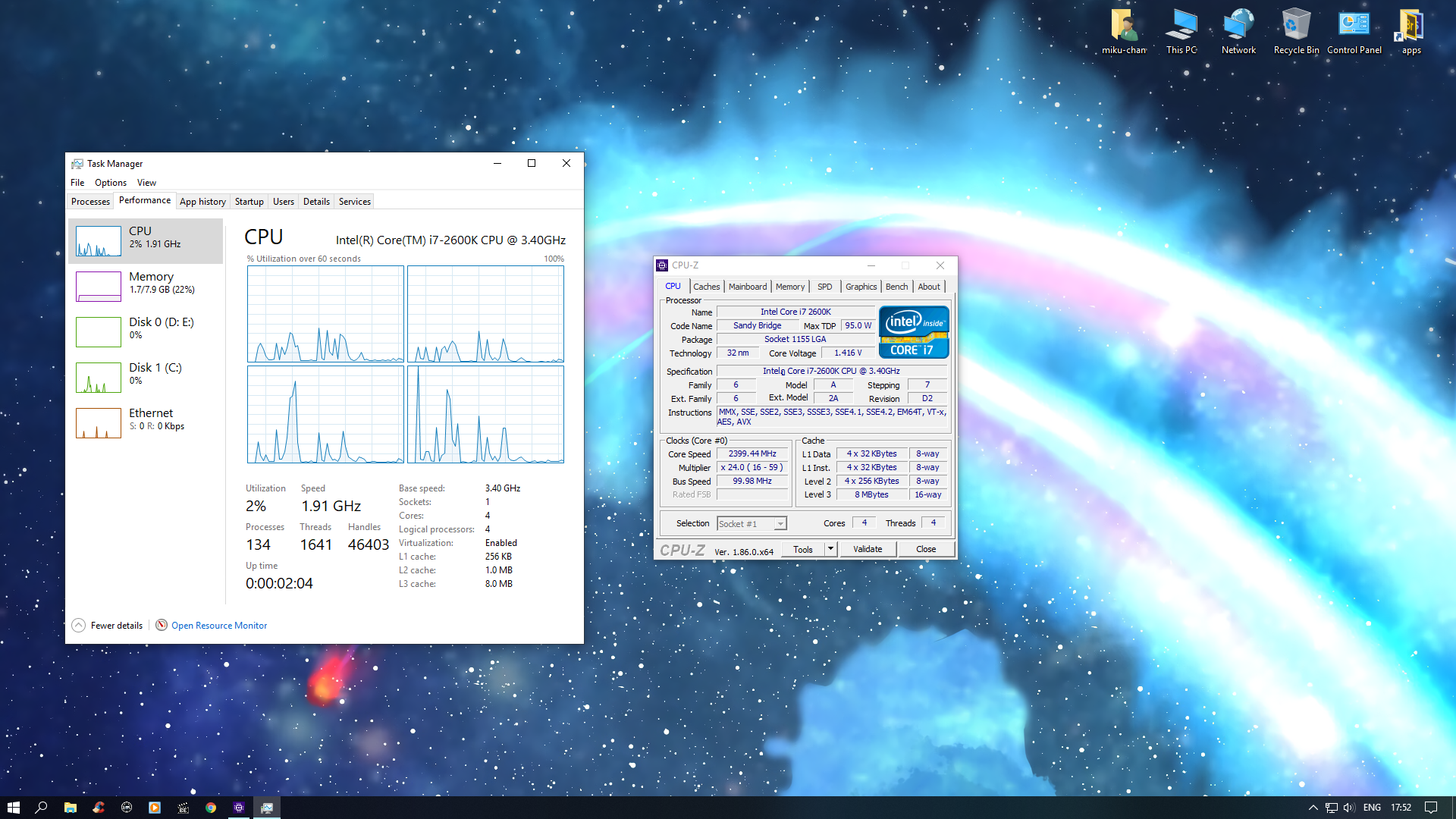Switch to Bench tab in CPU-Z
This screenshot has width=1456, height=819.
[x=896, y=287]
